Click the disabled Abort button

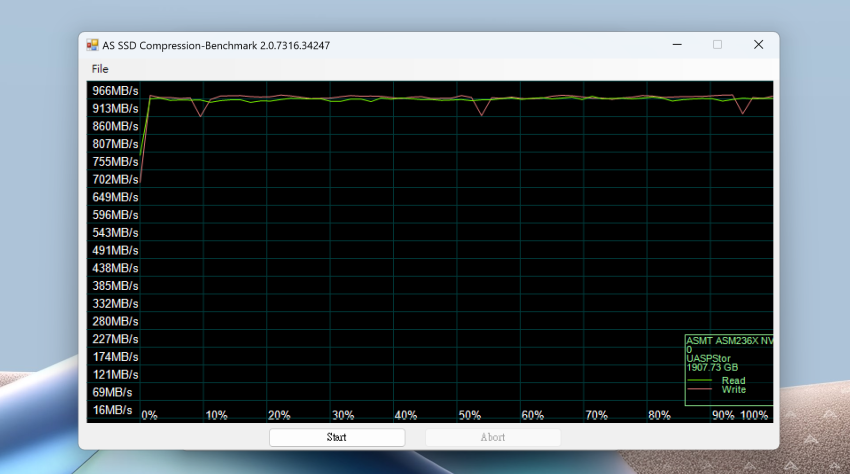click(x=492, y=437)
